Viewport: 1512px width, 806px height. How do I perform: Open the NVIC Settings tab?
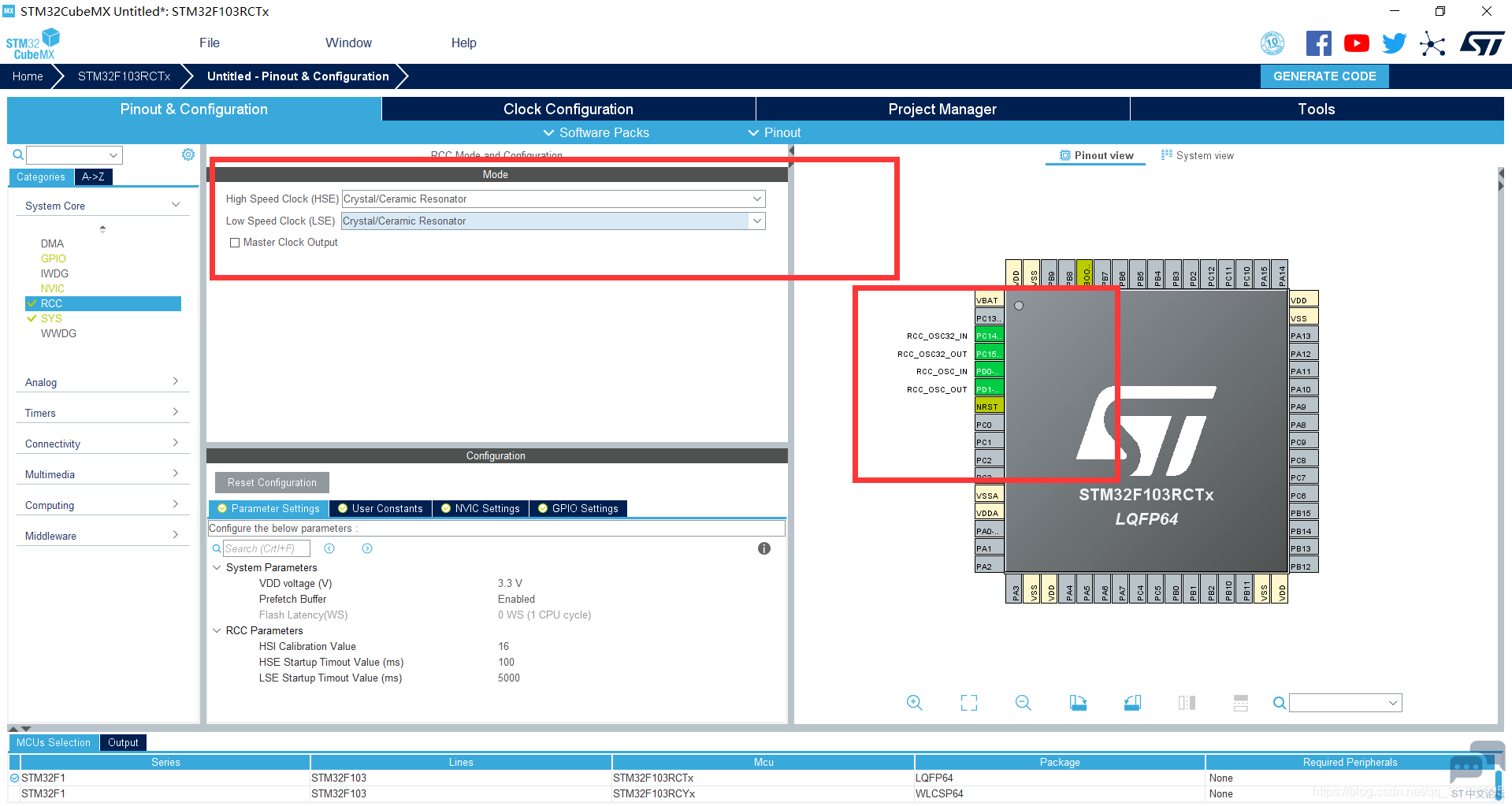pos(481,509)
